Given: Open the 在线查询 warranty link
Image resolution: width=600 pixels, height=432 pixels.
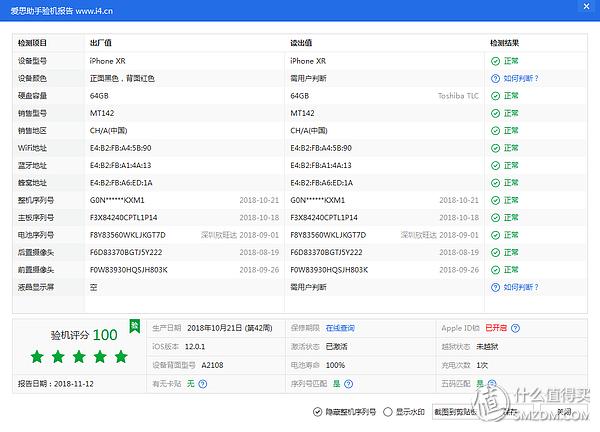Looking at the screenshot, I should pos(341,327).
